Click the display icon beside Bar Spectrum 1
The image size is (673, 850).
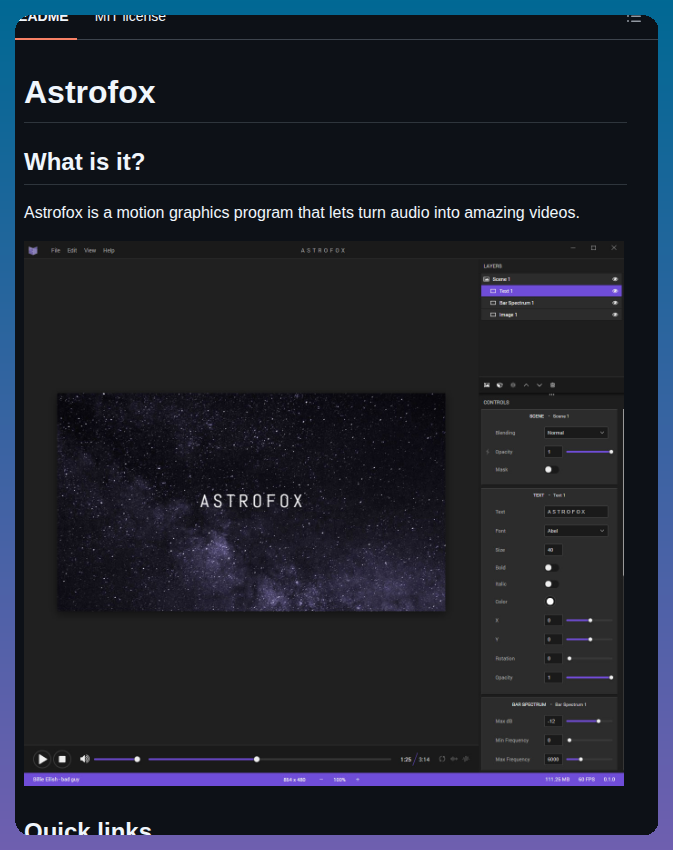493,303
